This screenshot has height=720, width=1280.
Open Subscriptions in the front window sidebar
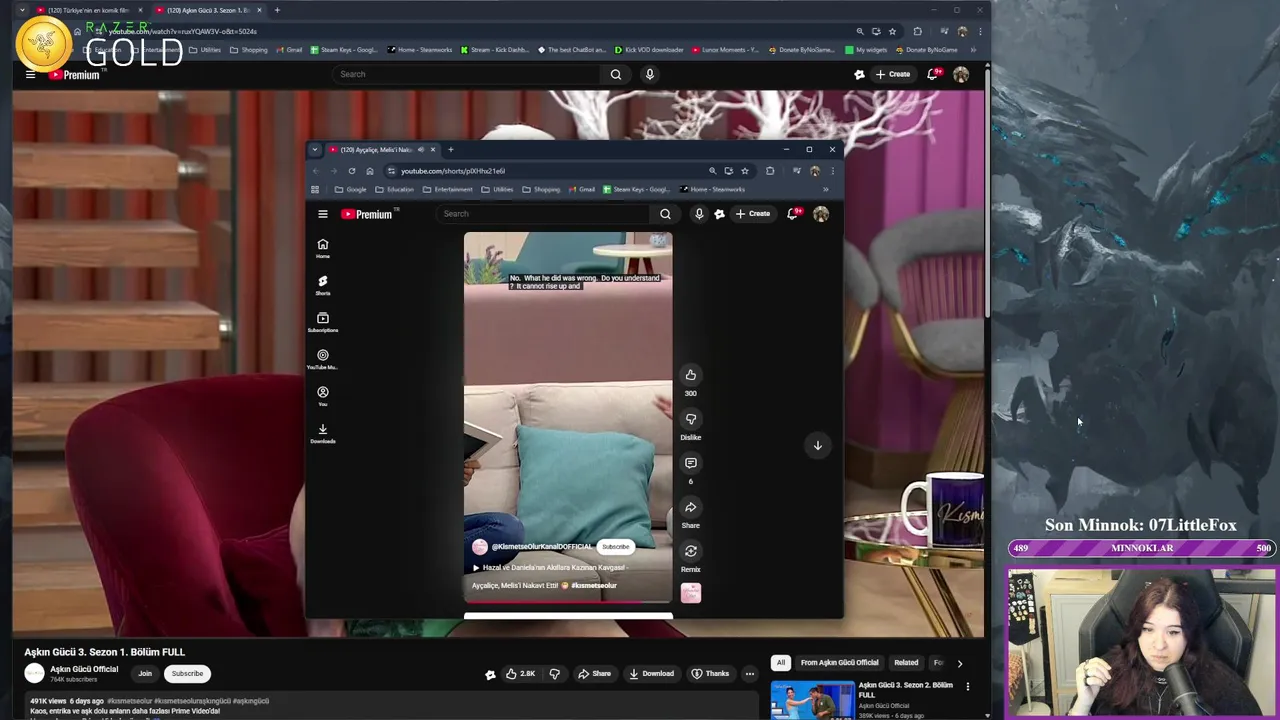tap(322, 322)
